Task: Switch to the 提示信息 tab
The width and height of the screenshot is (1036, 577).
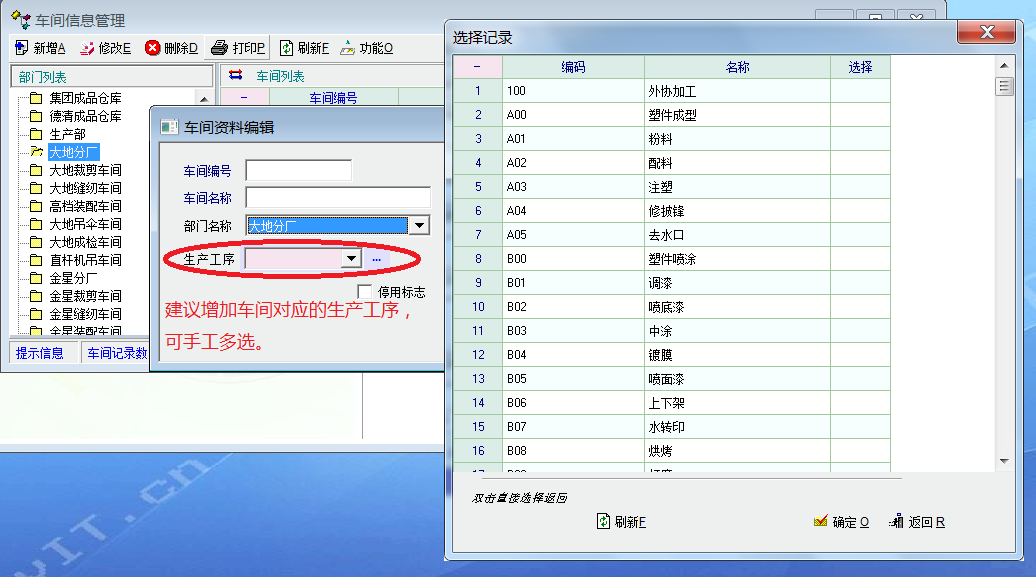Action: [x=40, y=352]
